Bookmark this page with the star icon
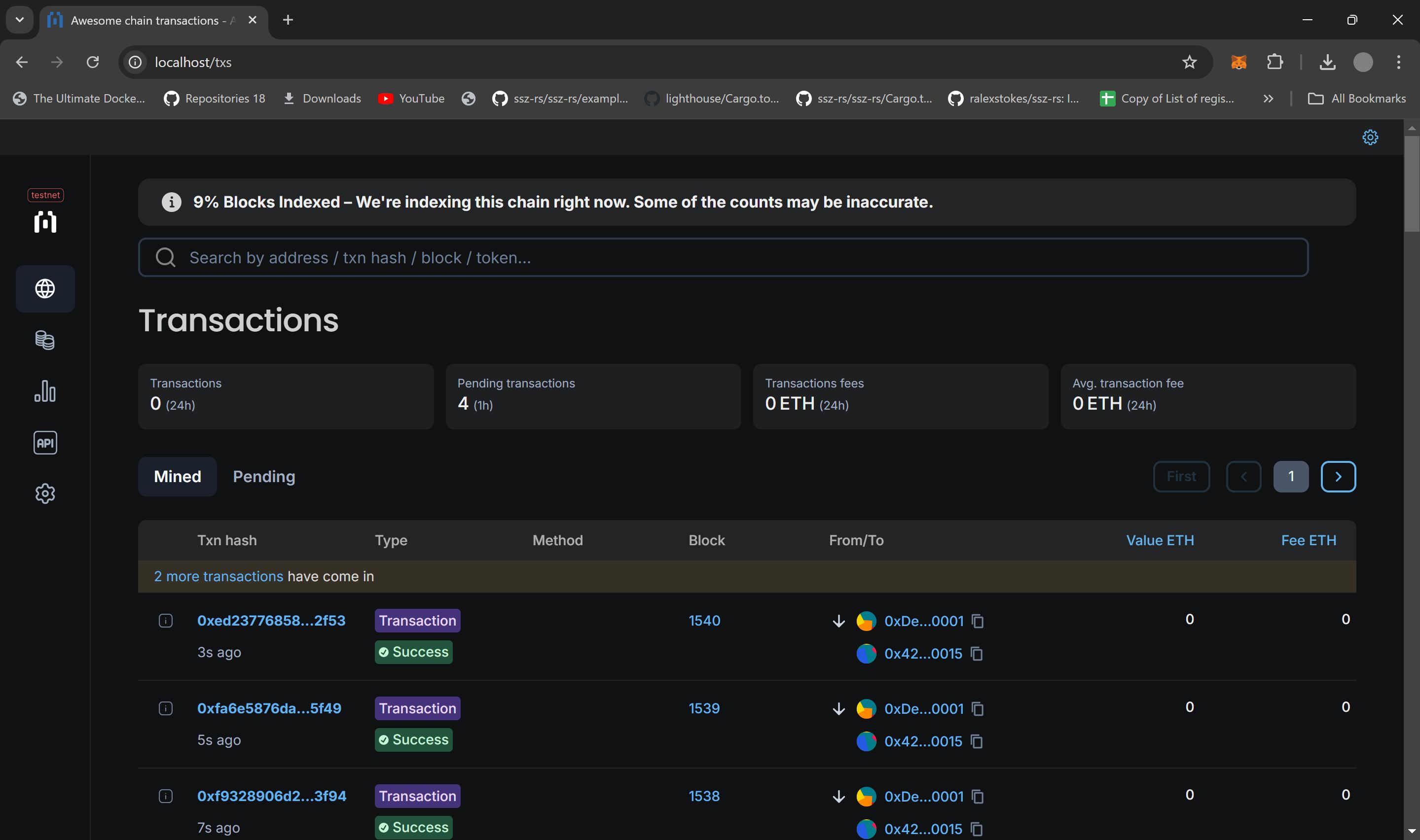 pyautogui.click(x=1189, y=62)
